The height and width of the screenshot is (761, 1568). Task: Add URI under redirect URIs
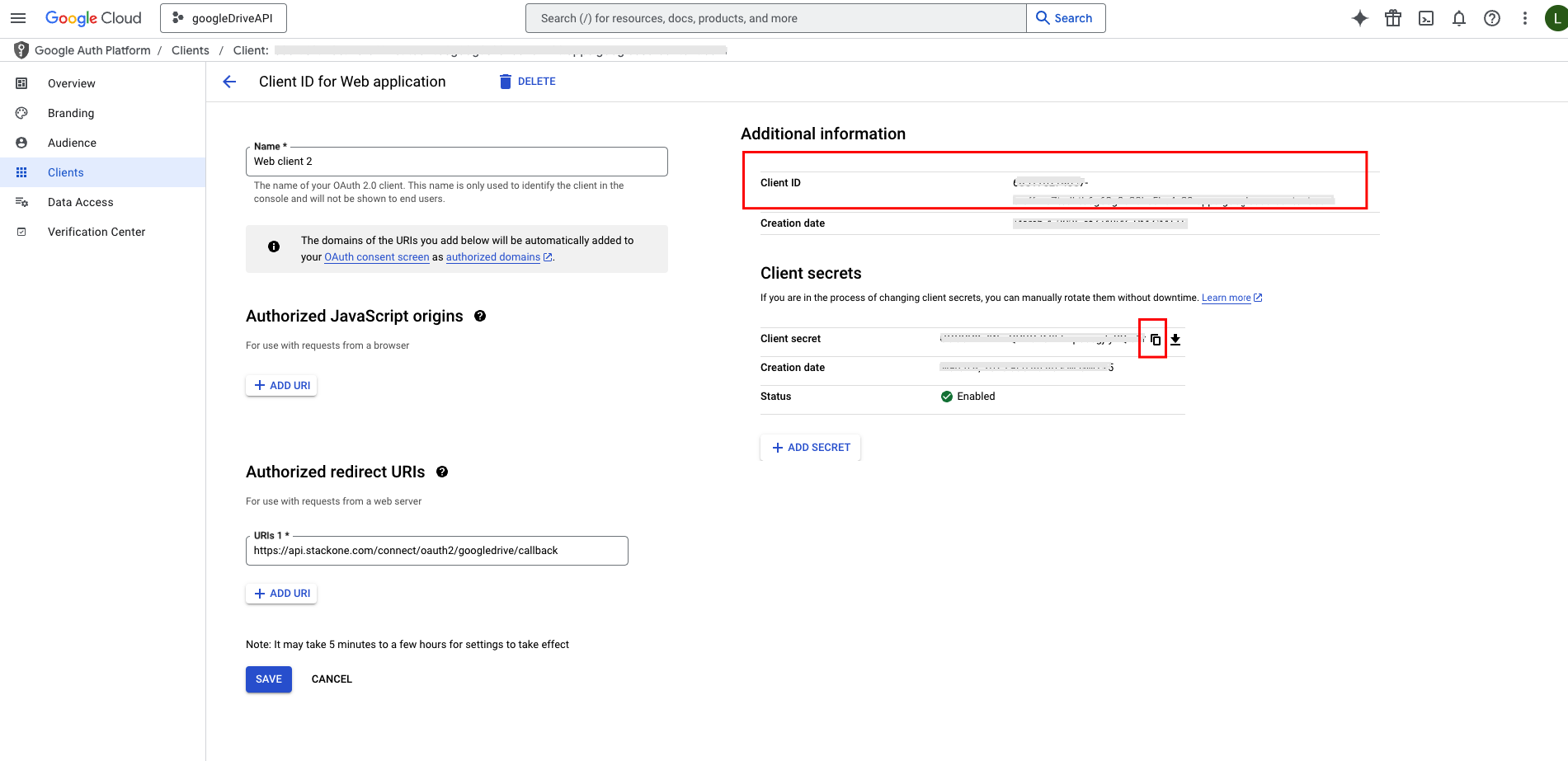pyautogui.click(x=281, y=593)
